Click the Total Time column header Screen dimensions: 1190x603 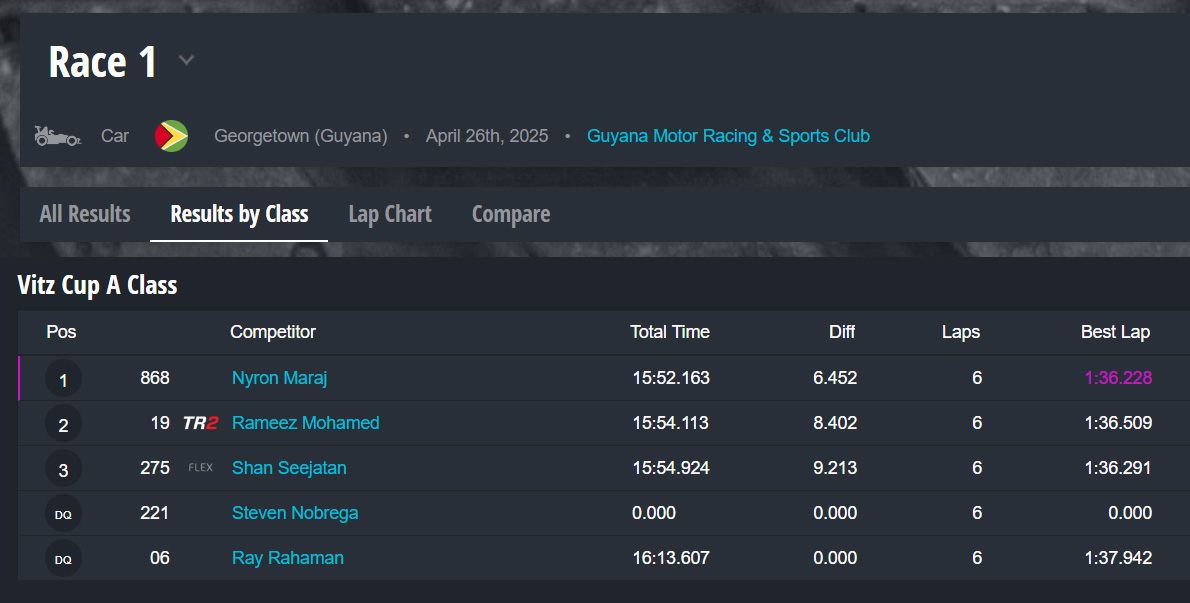coord(669,332)
